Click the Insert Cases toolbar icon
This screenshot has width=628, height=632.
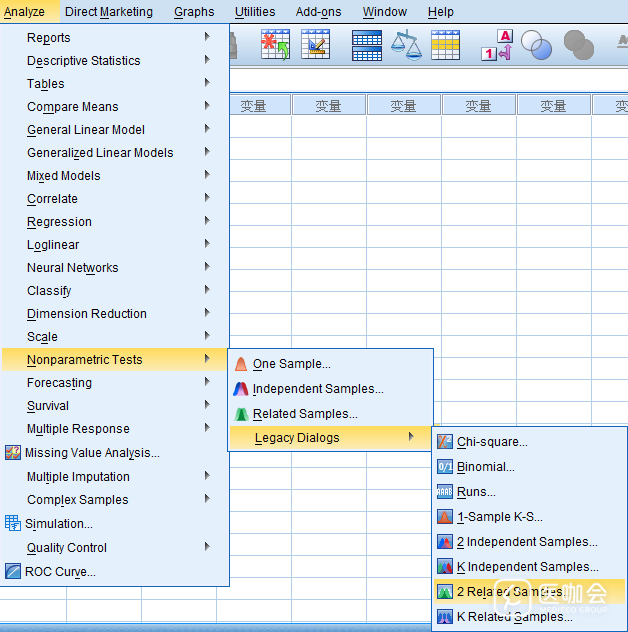(275, 45)
